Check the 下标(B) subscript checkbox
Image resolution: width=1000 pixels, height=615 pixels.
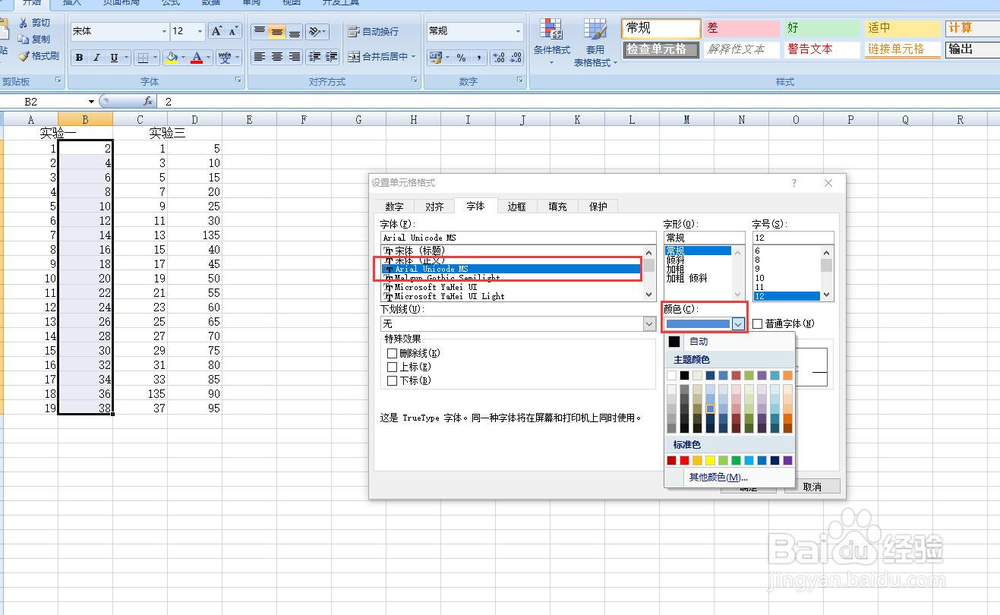(392, 381)
